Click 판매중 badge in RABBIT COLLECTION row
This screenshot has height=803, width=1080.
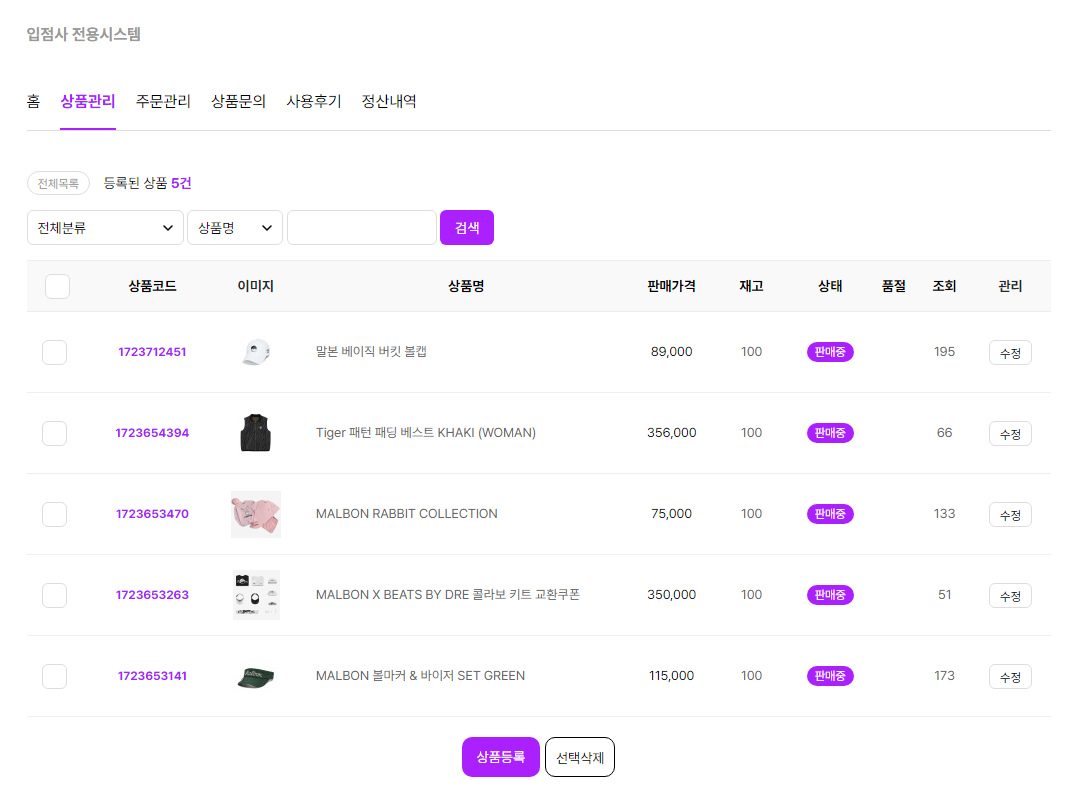tap(830, 514)
